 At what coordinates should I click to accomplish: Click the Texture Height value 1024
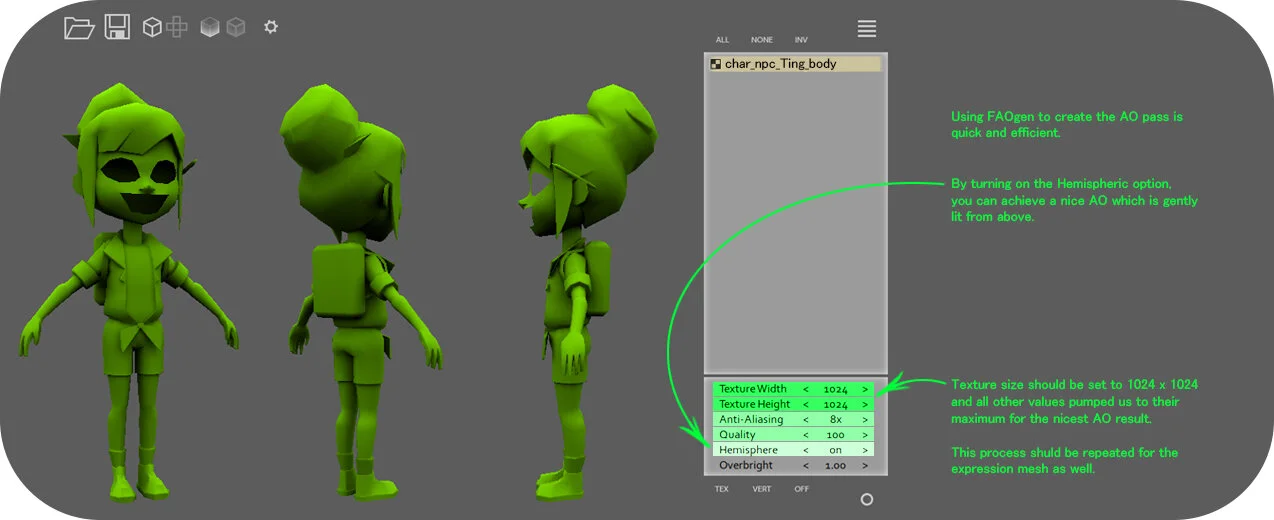pyautogui.click(x=836, y=404)
